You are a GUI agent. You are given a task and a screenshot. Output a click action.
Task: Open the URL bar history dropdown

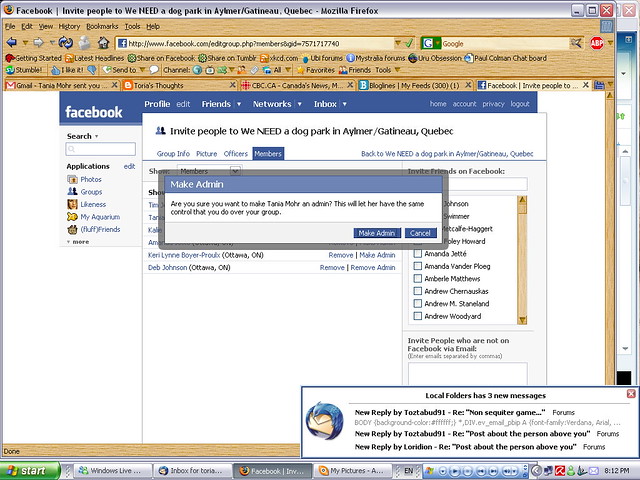(x=398, y=42)
